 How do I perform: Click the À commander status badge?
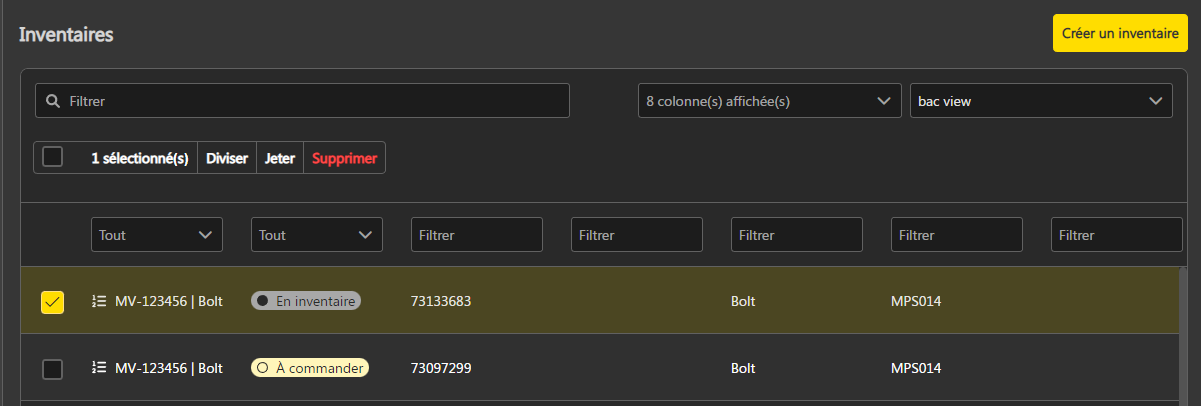(x=310, y=368)
